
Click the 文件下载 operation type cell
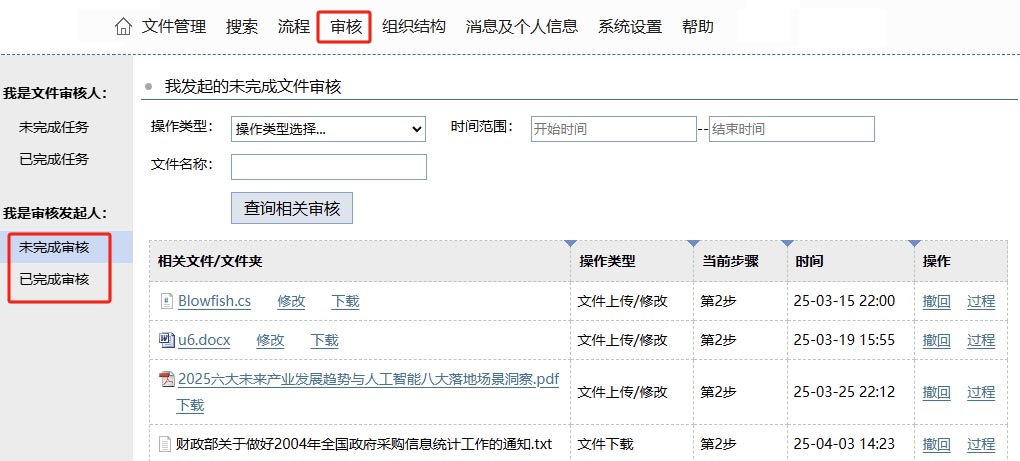pos(605,445)
